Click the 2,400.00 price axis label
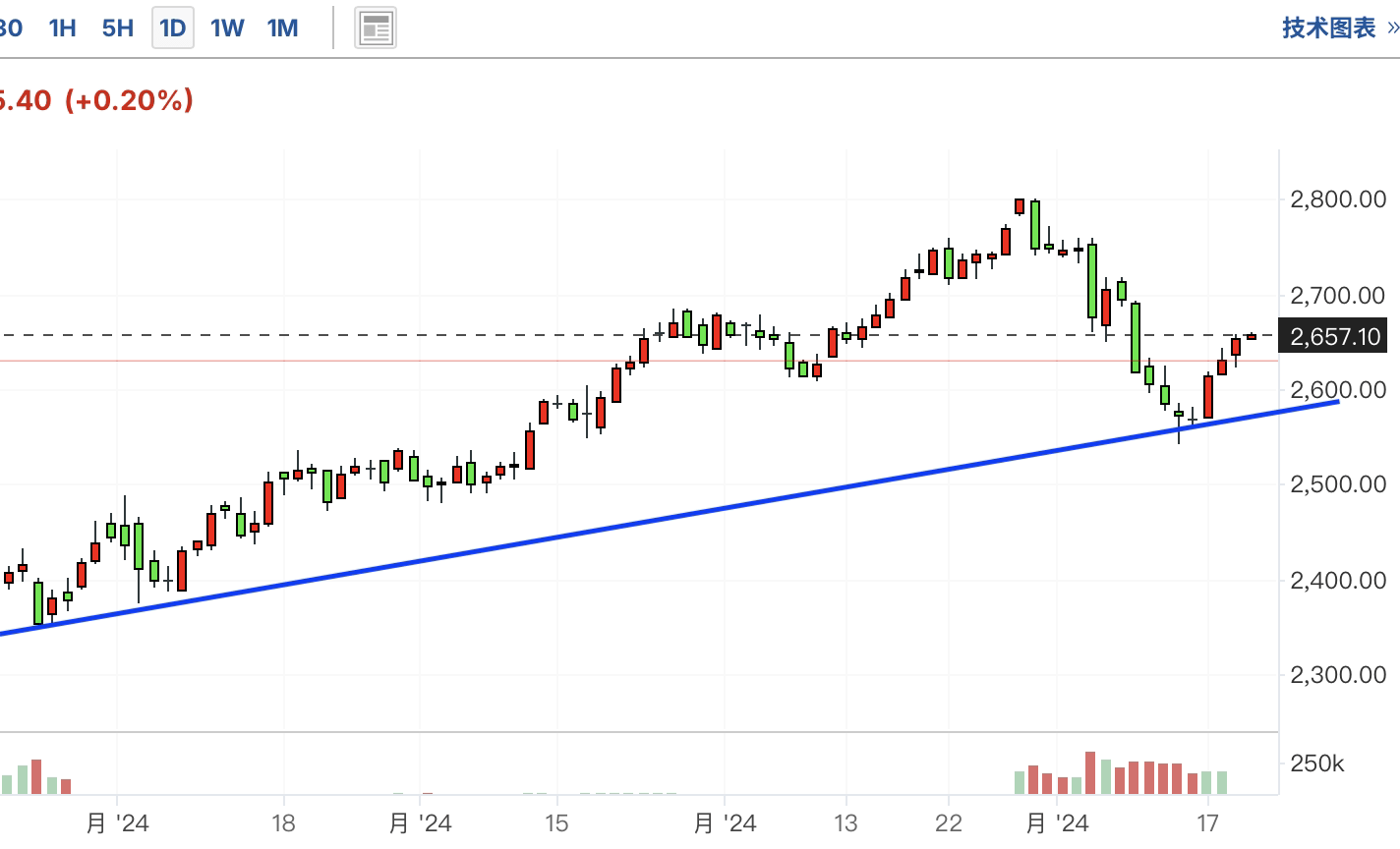 [1338, 580]
